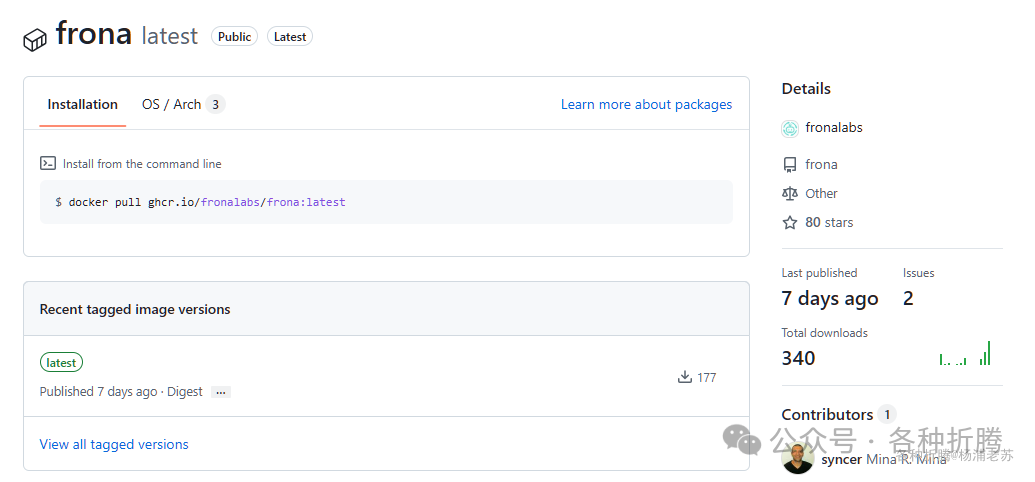Open View all tagged versions link

pos(114,444)
